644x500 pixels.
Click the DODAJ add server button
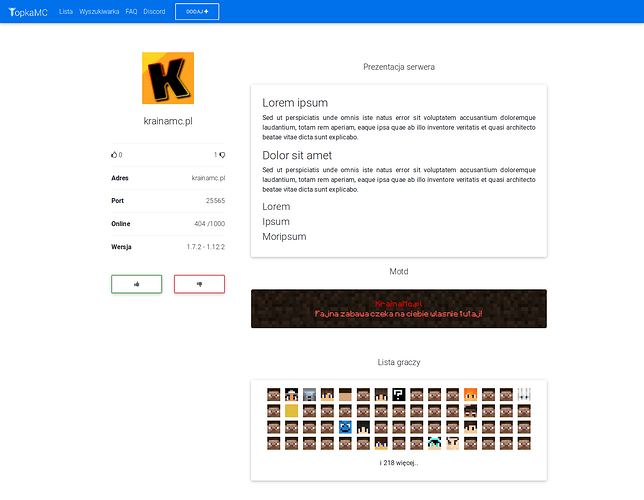[197, 11]
